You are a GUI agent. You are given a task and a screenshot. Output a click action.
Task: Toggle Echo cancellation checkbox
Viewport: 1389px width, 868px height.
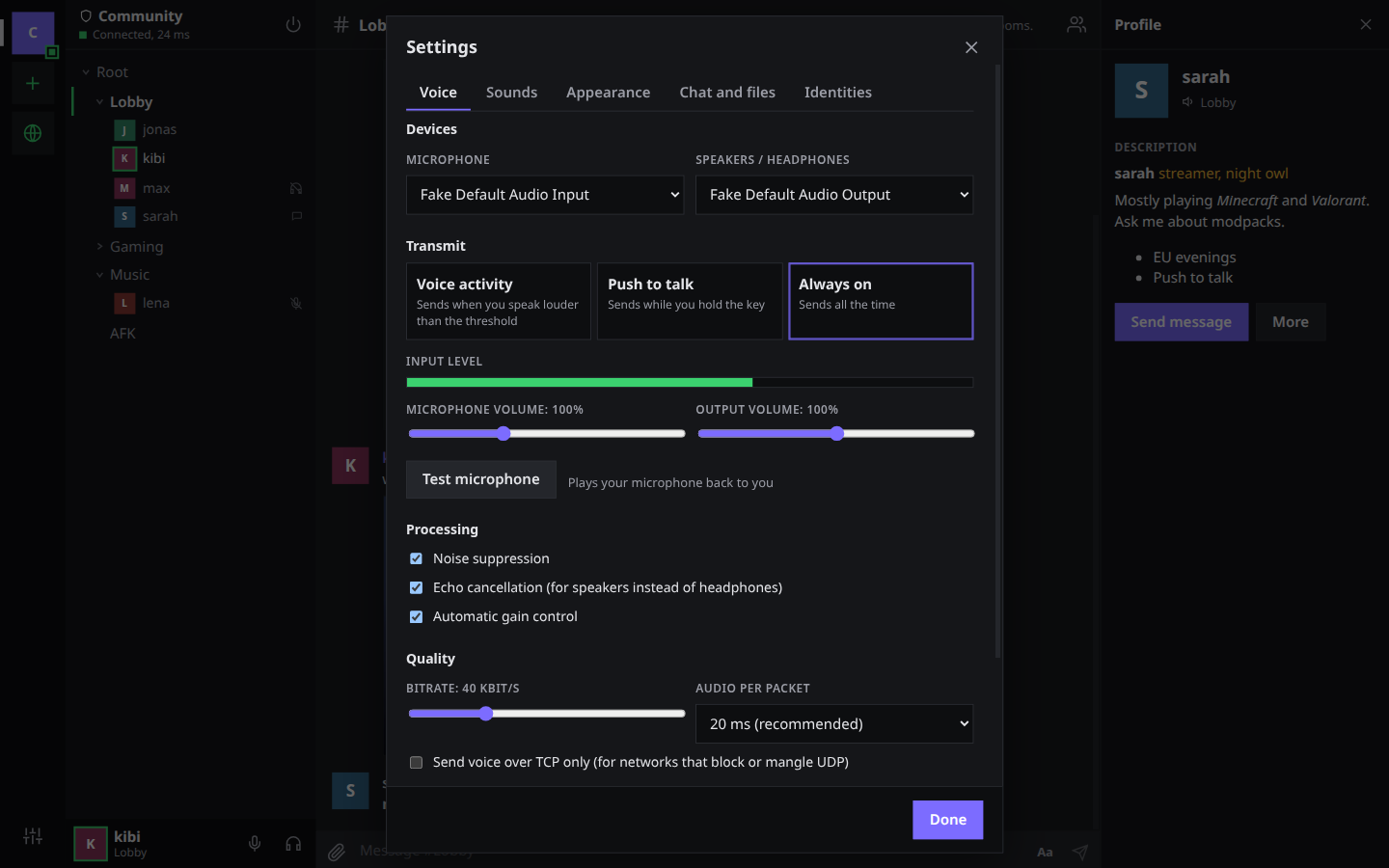point(416,587)
